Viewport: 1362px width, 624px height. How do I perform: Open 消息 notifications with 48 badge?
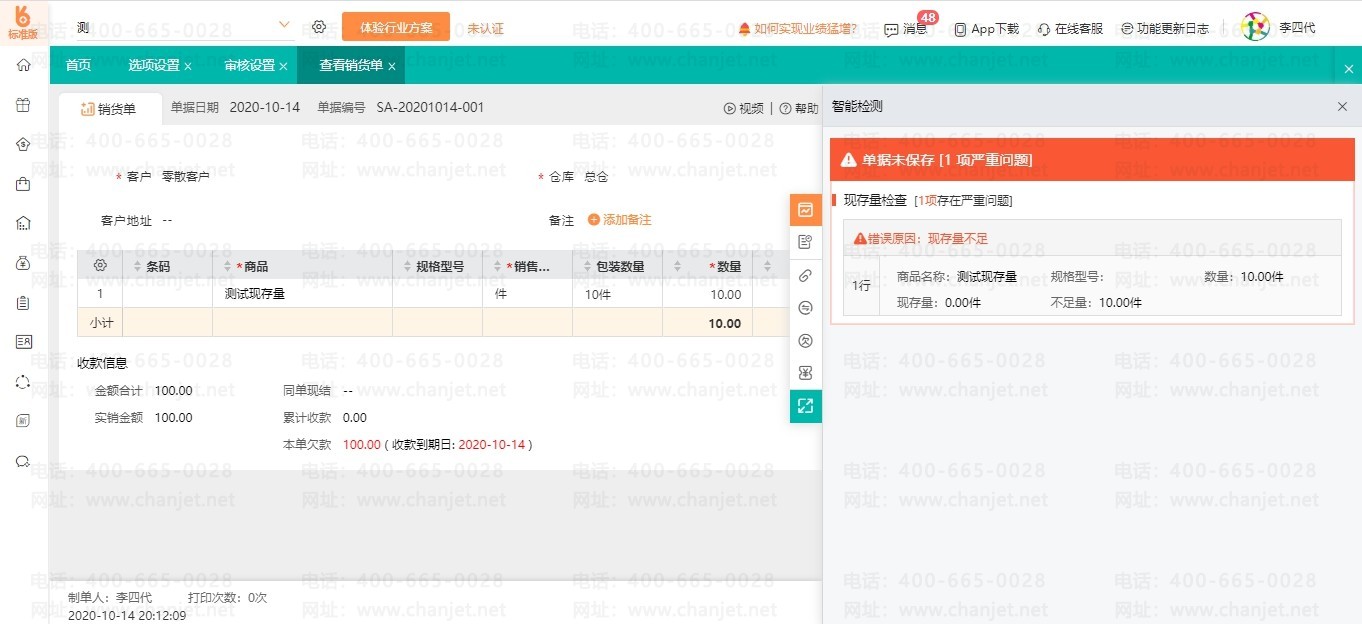tap(905, 29)
